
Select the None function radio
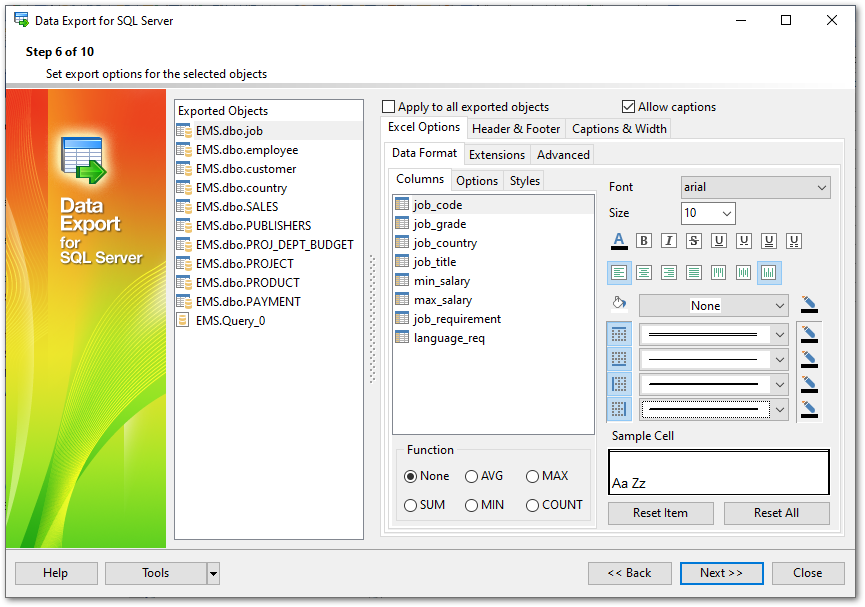pyautogui.click(x=410, y=476)
